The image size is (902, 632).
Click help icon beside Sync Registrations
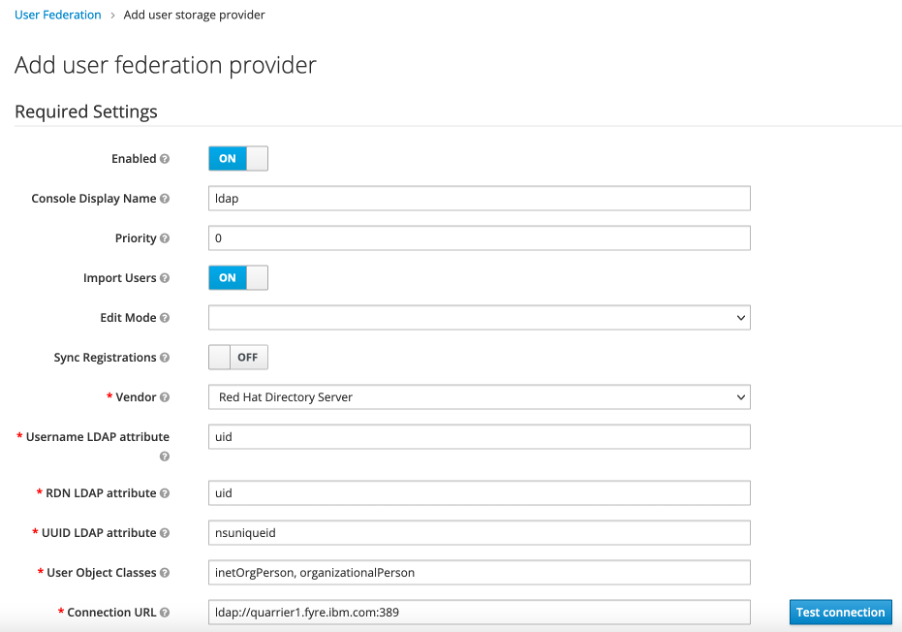165,357
